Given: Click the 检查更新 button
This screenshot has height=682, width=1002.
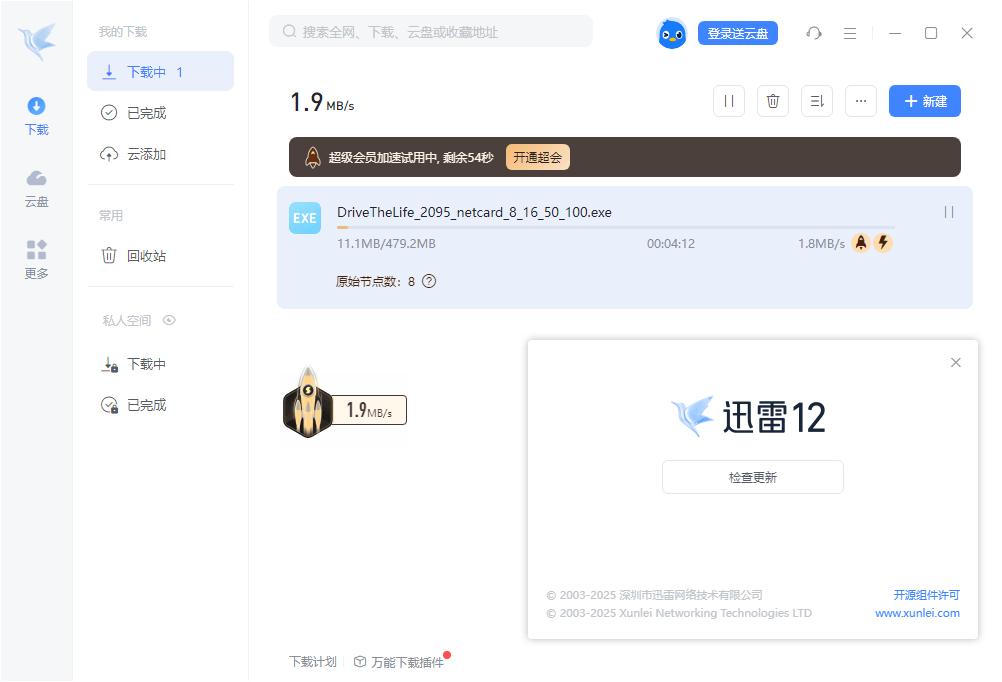Looking at the screenshot, I should pyautogui.click(x=752, y=477).
